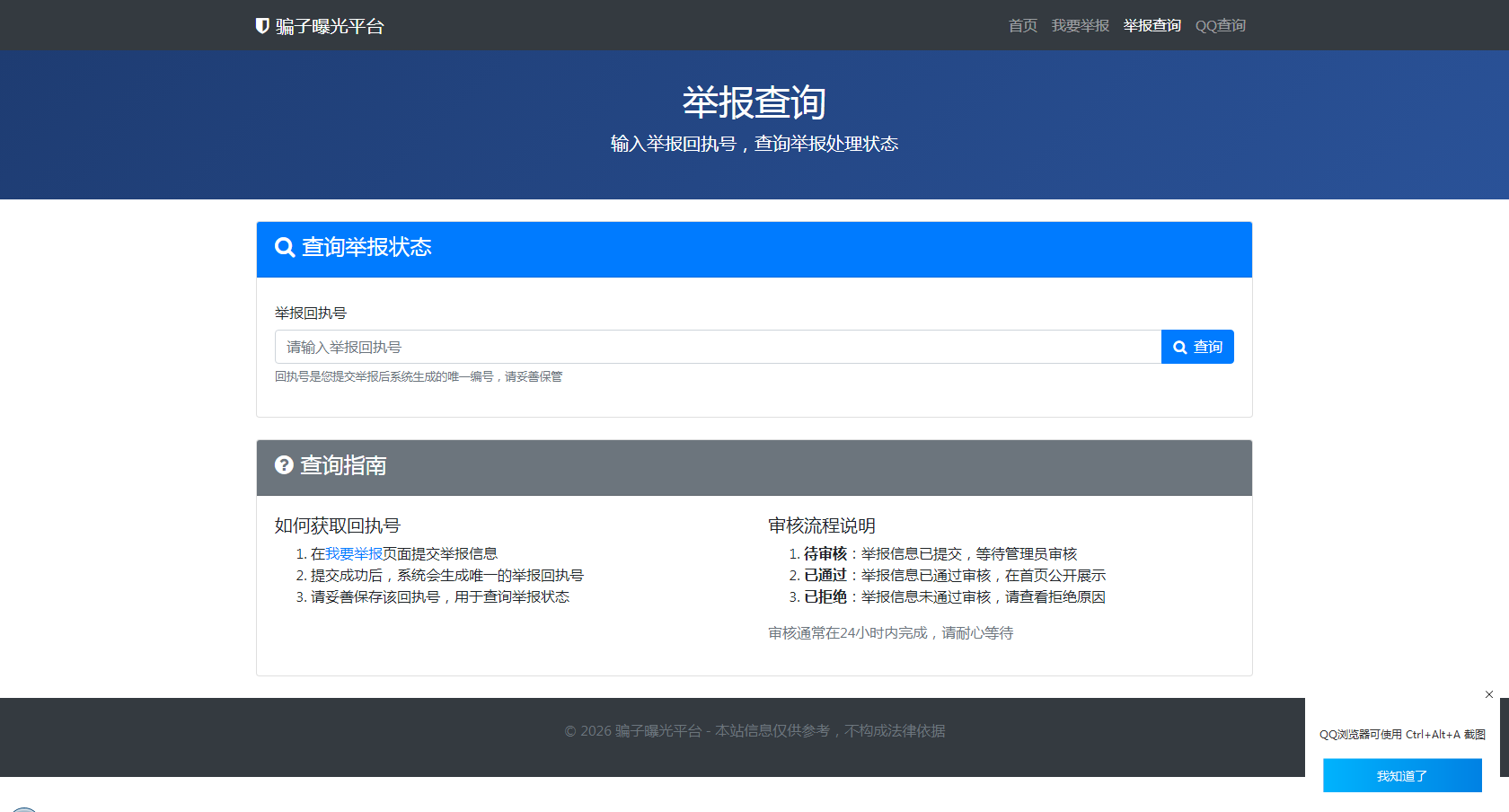Viewport: 1509px width, 812px height.
Task: Click the 待审核 status term
Action: (x=825, y=554)
